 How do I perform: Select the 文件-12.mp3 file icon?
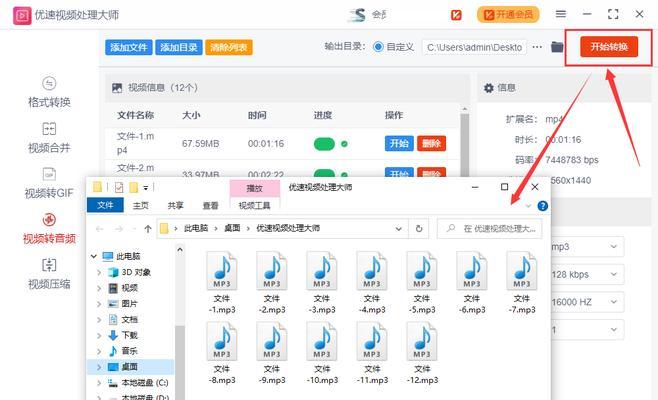(422, 342)
